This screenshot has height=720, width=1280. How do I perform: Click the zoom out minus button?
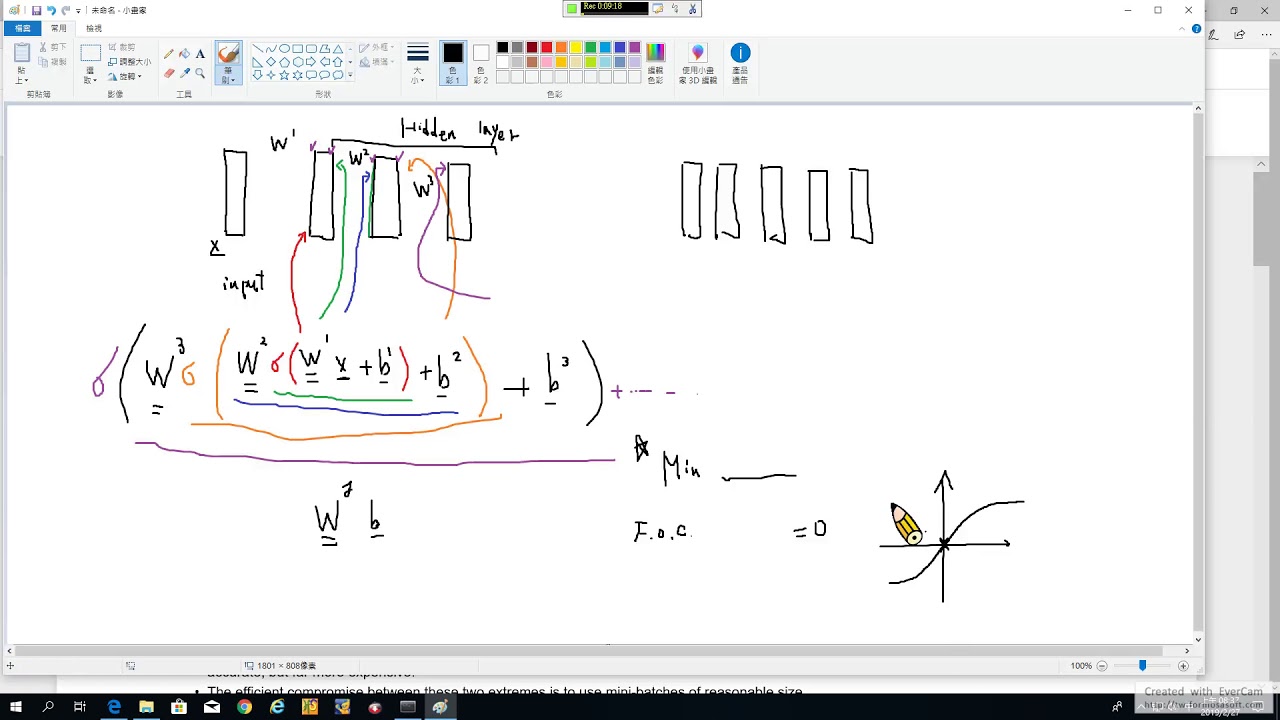click(1102, 665)
